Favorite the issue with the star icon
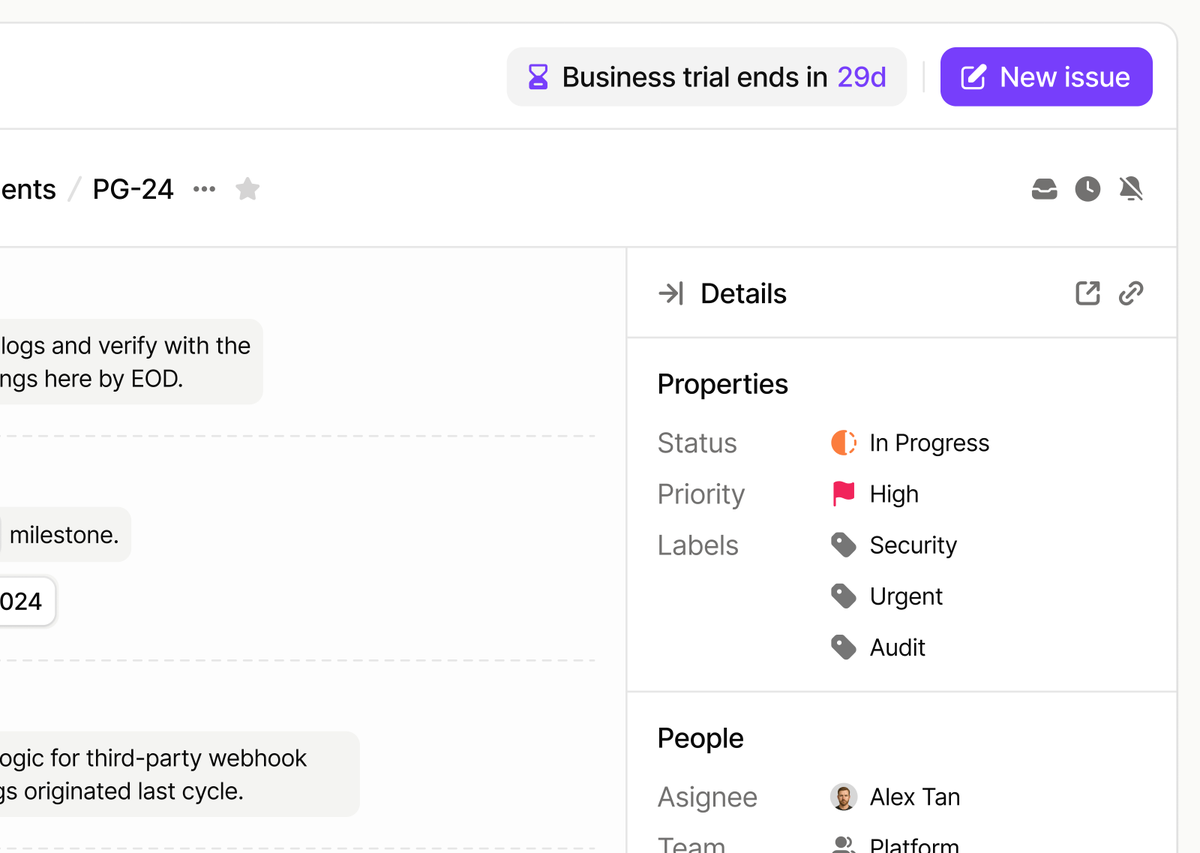Viewport: 1200px width, 853px height. (x=248, y=189)
